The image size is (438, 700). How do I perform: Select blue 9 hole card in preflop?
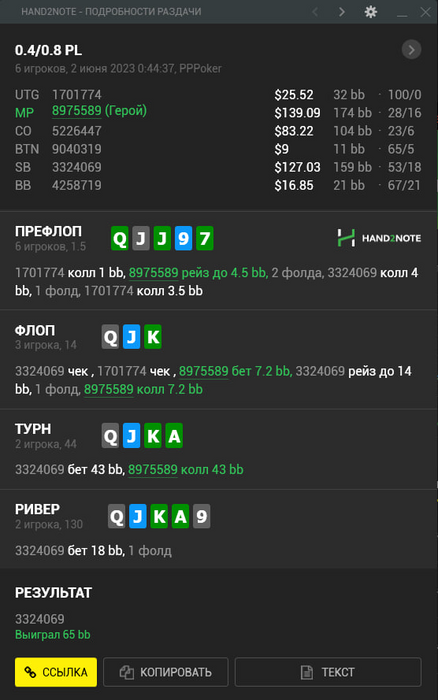[x=183, y=238]
